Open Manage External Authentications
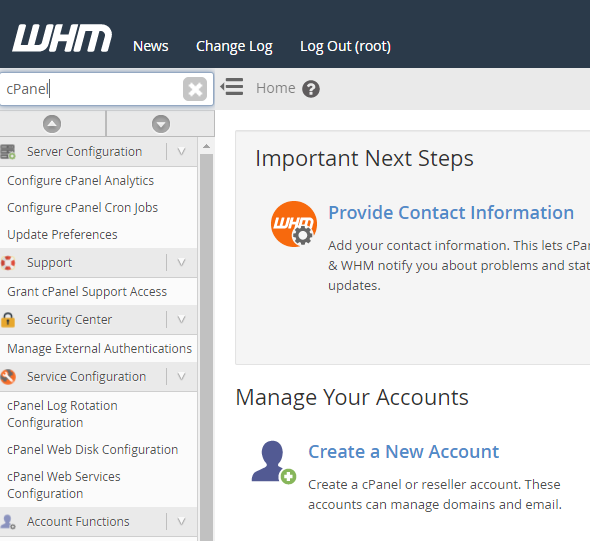The width and height of the screenshot is (590, 541). point(99,348)
